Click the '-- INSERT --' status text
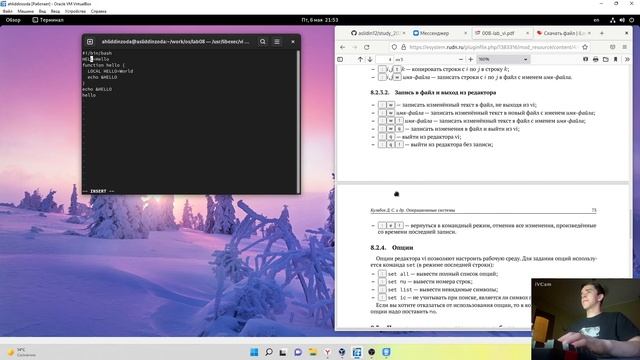640x360 pixels. coord(98,191)
